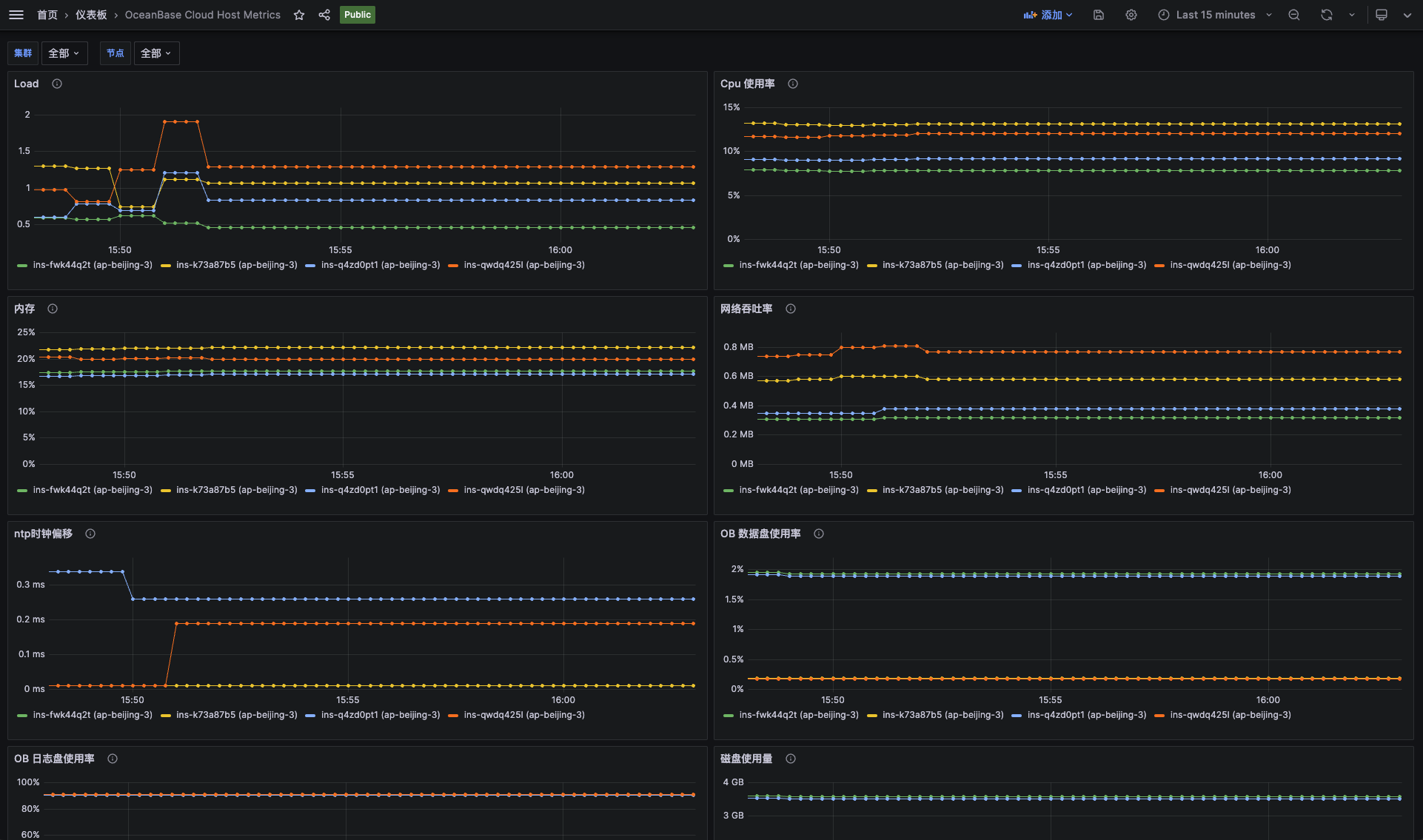Zoom out the time range
Image resolution: width=1423 pixels, height=840 pixels.
click(x=1294, y=15)
